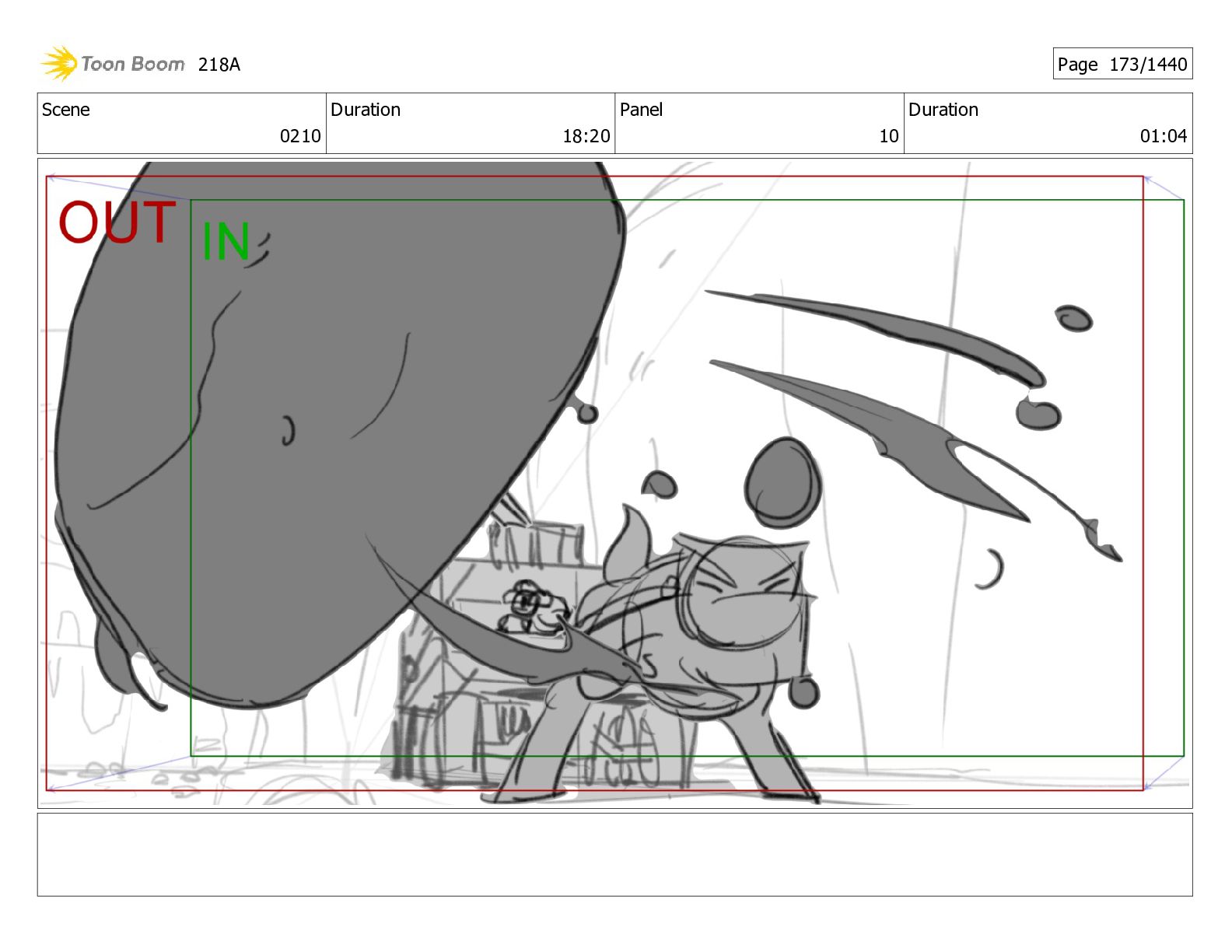Click the Page 173/1440 box
The height and width of the screenshot is (952, 1232).
pos(1122,64)
